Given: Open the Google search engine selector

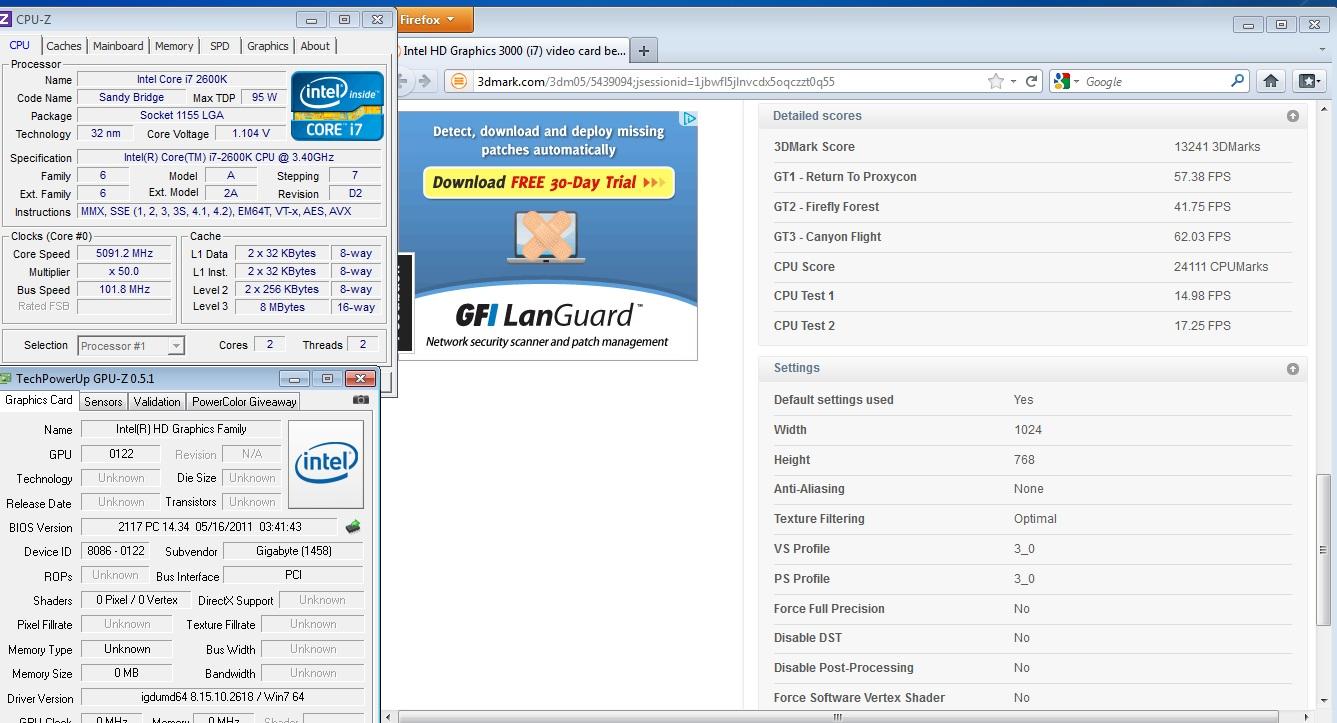Looking at the screenshot, I should point(1066,82).
